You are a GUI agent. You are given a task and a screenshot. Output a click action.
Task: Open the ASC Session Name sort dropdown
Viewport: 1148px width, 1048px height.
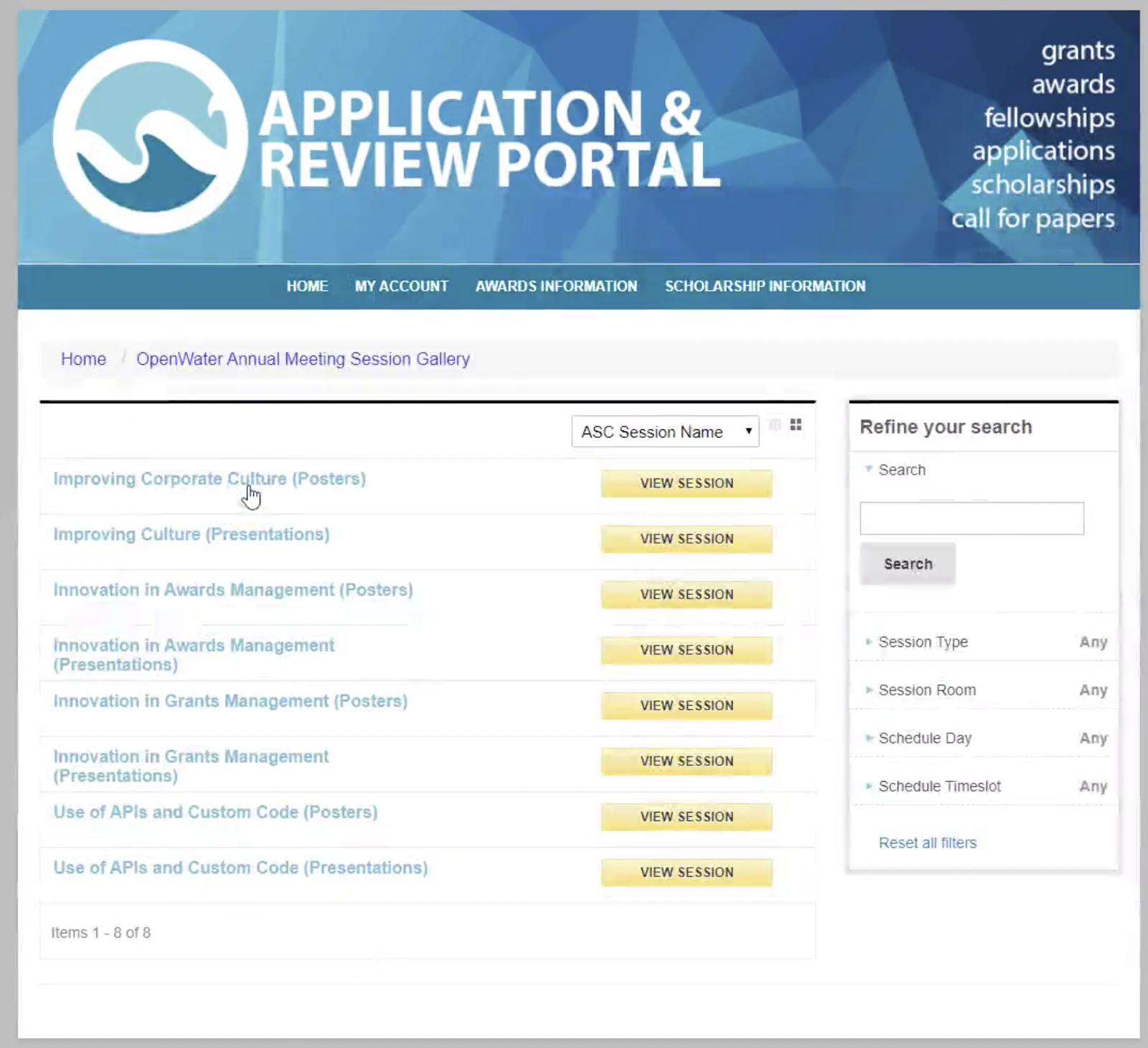click(x=665, y=432)
